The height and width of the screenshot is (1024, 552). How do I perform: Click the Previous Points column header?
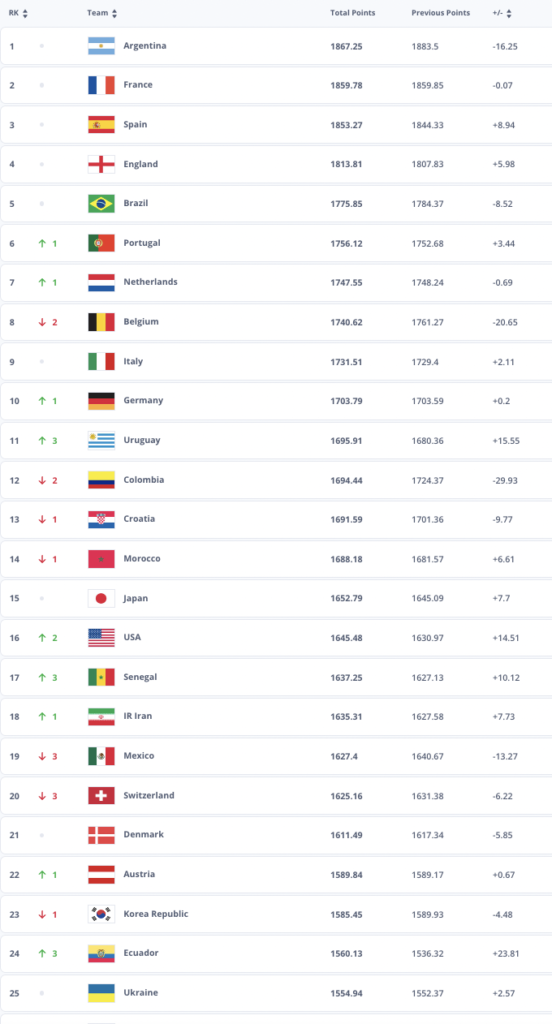441,13
